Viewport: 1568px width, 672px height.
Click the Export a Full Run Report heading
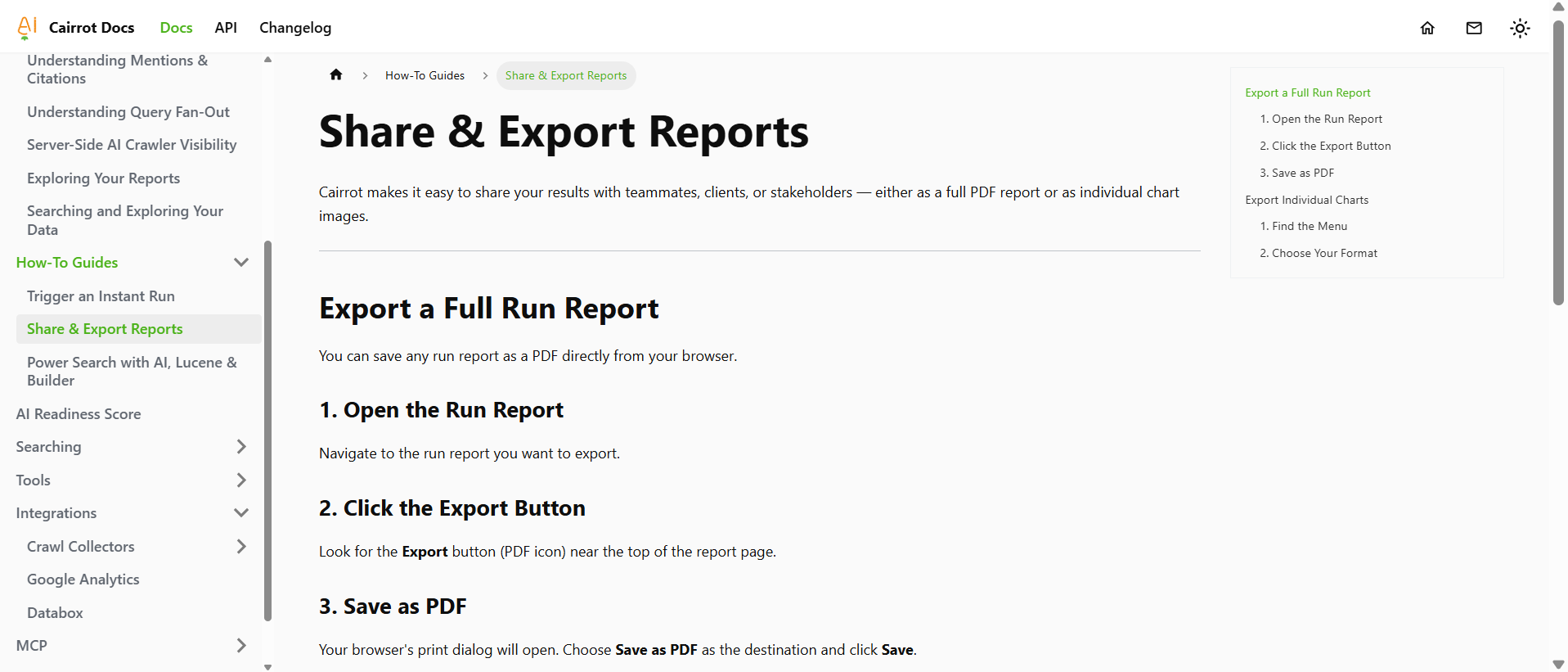pos(488,309)
